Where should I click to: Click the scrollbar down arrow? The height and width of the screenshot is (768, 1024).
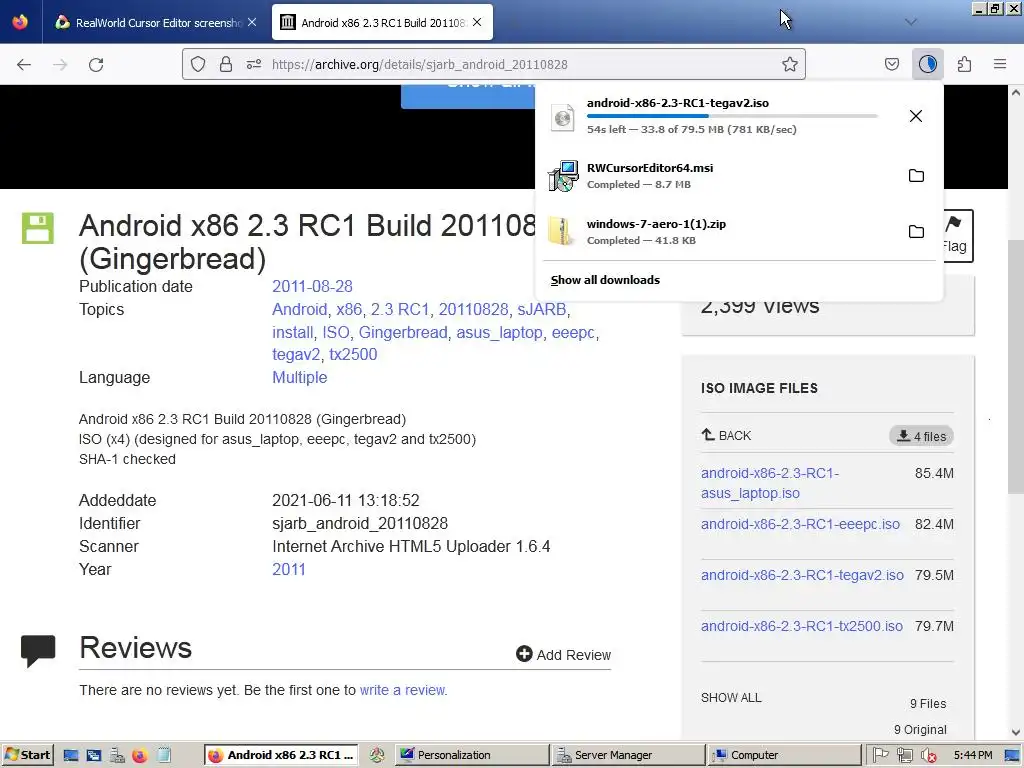click(x=1016, y=733)
